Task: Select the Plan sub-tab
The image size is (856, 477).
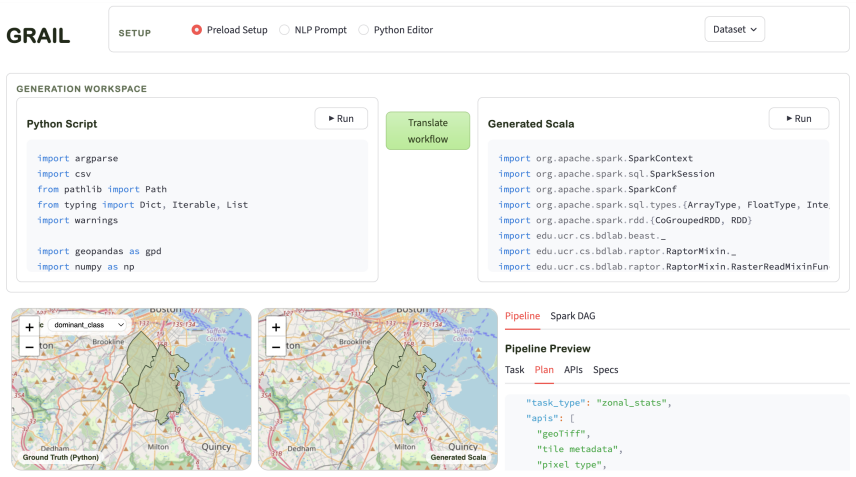Action: tap(544, 369)
